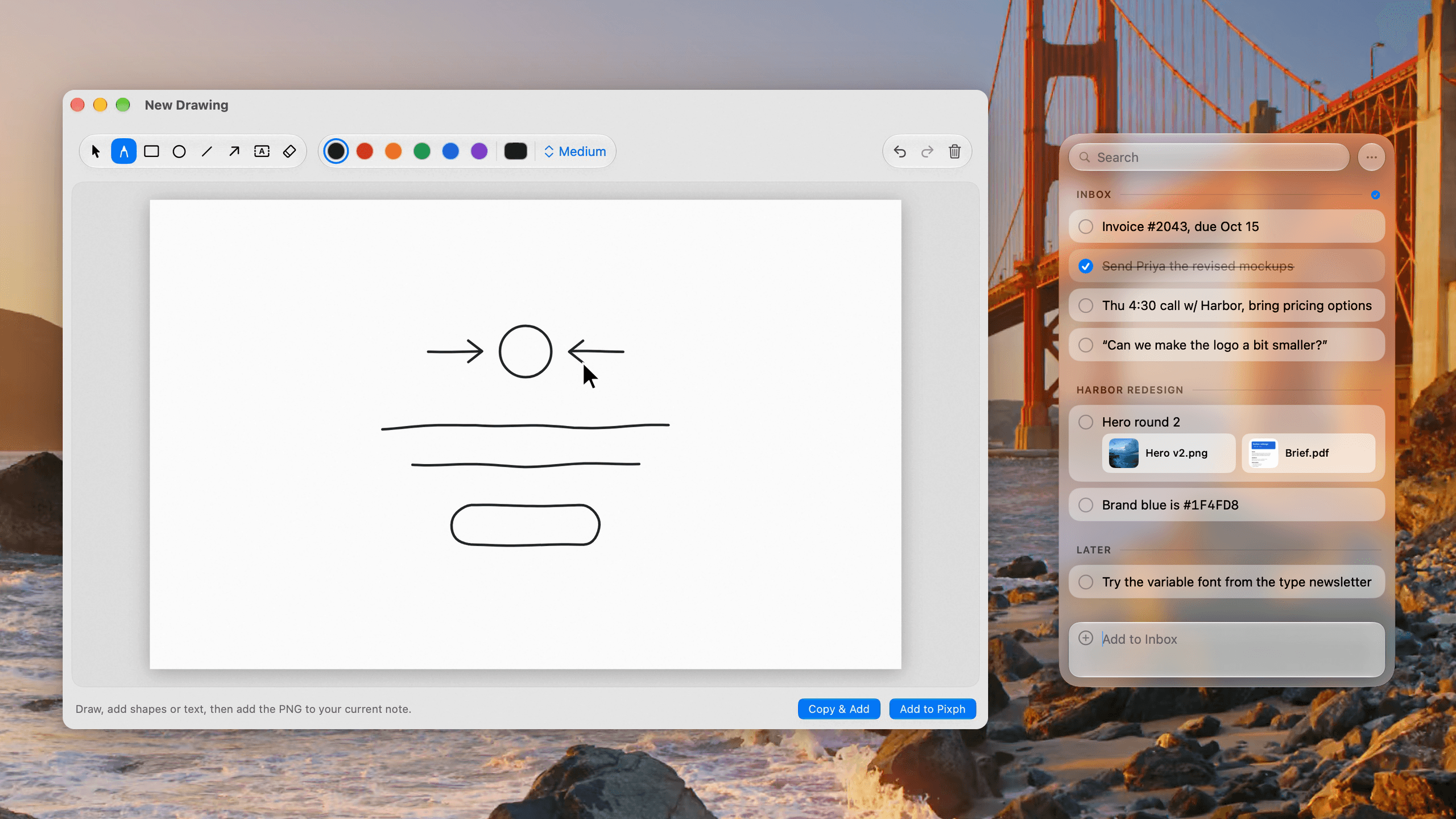Open the custom color well
1456x819 pixels.
tap(516, 151)
